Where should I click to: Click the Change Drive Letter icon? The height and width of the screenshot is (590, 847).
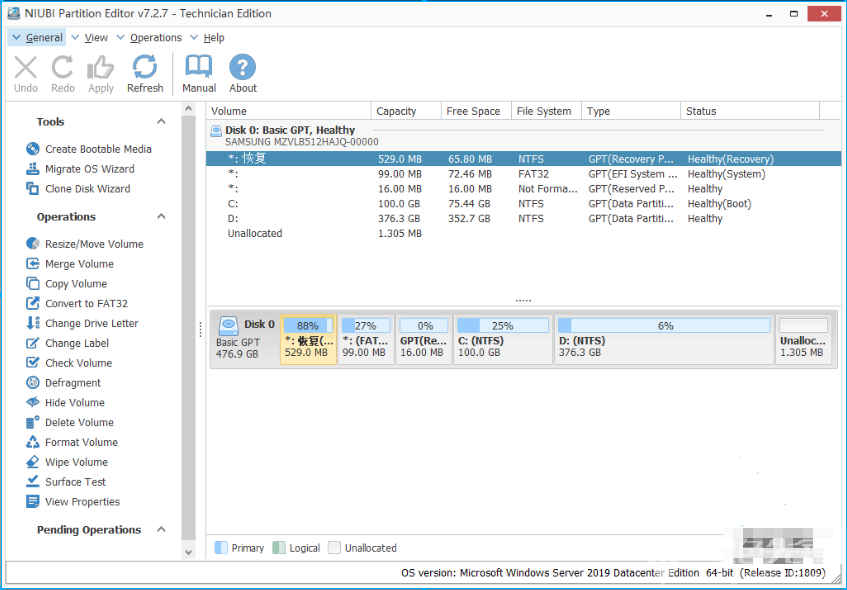tap(32, 323)
